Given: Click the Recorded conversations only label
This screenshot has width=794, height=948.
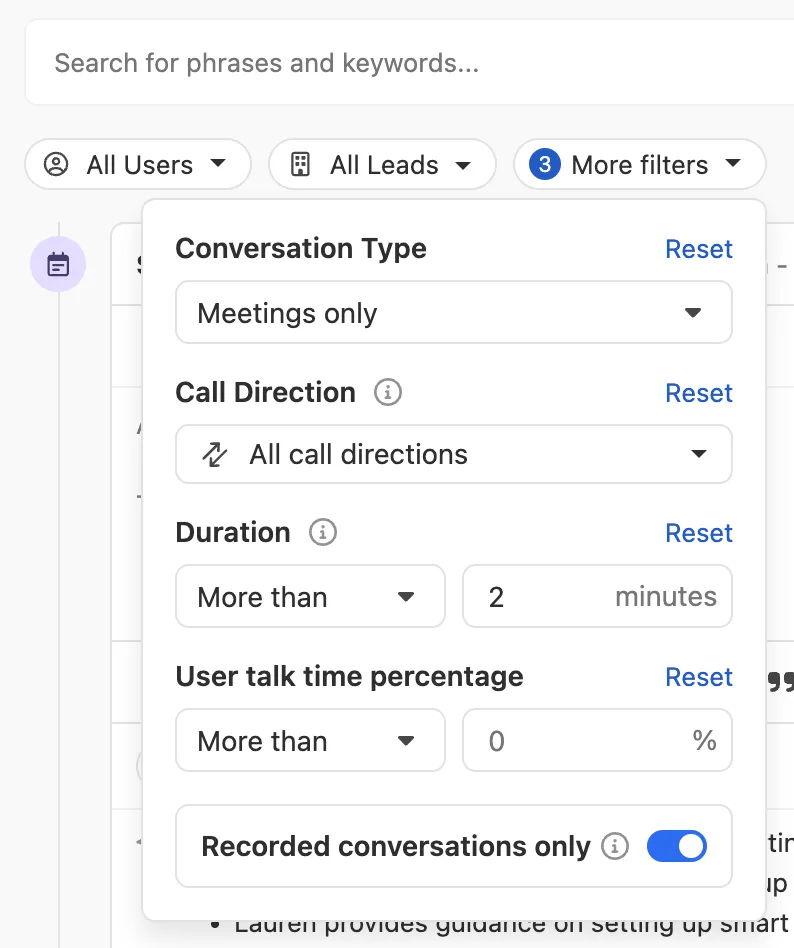Looking at the screenshot, I should pyautogui.click(x=395, y=846).
